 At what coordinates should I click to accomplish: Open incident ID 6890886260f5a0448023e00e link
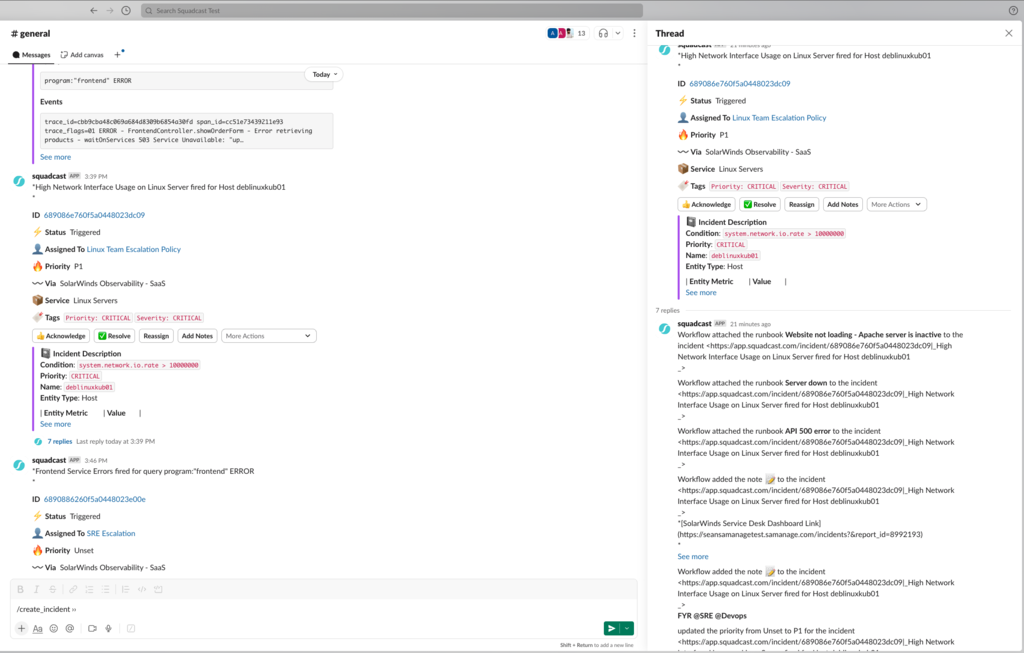click(x=95, y=499)
